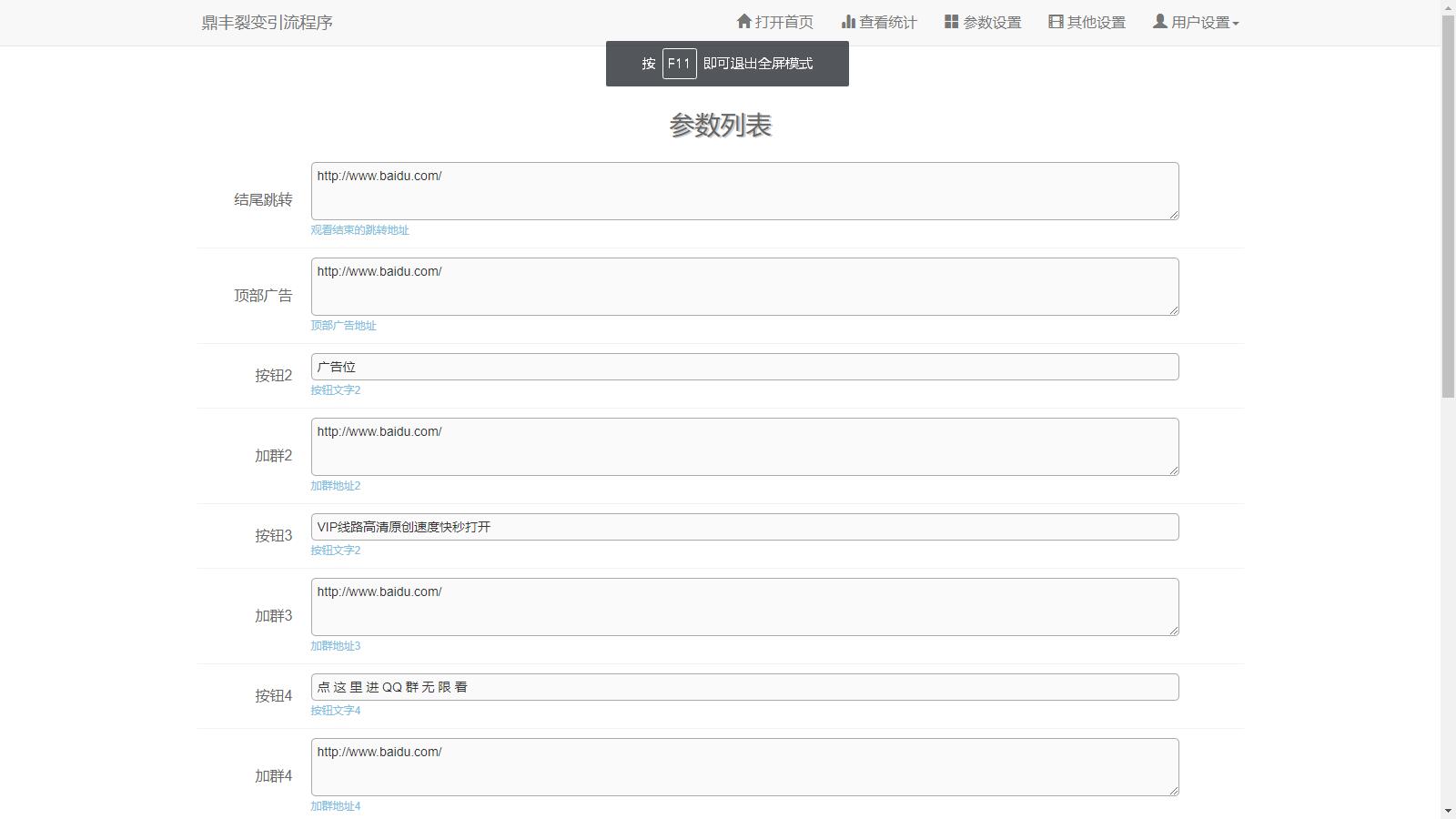Expand the 用户设置 dropdown caret
The image size is (1456, 819).
(x=1235, y=24)
